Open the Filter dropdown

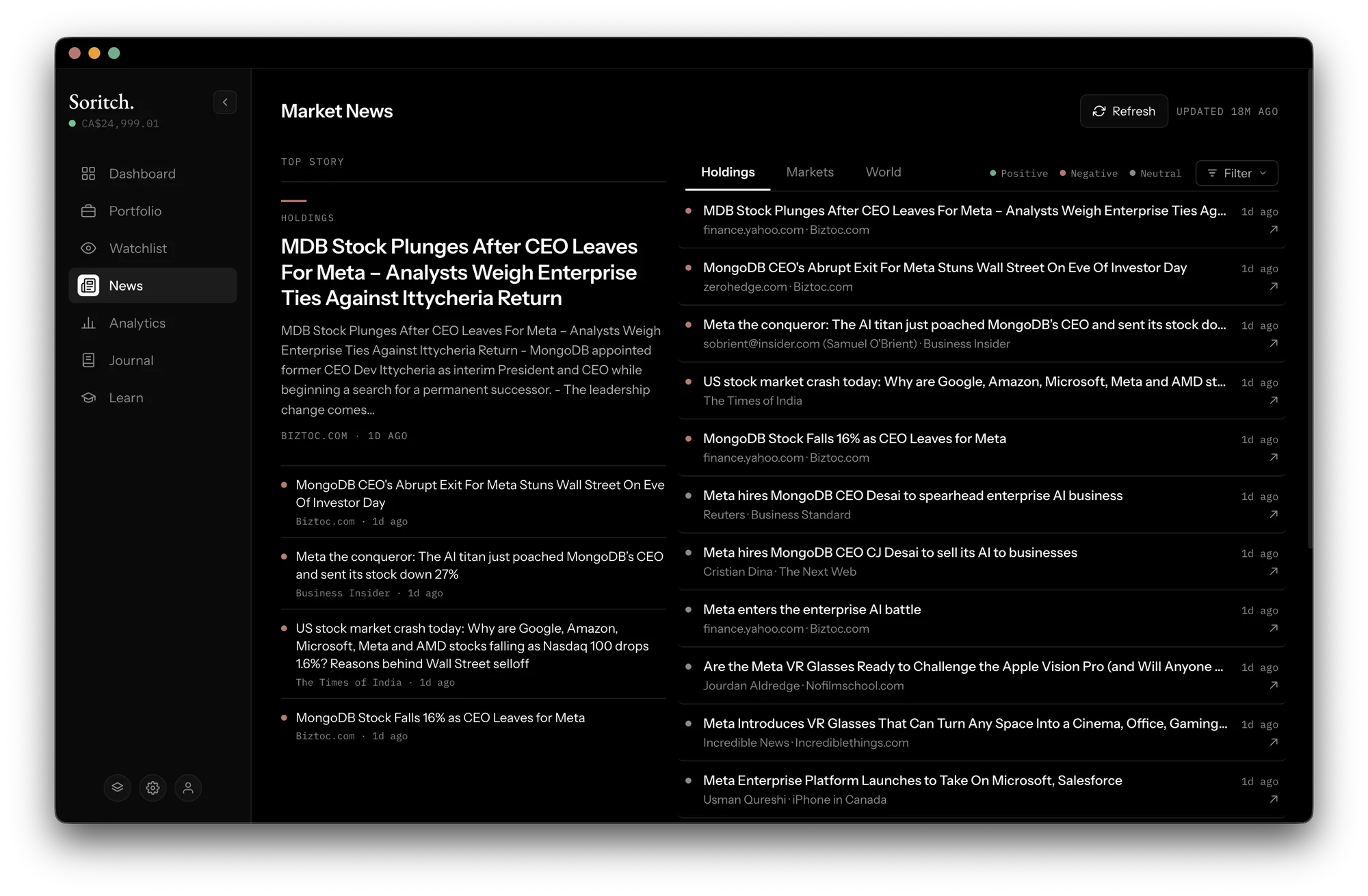pos(1237,173)
